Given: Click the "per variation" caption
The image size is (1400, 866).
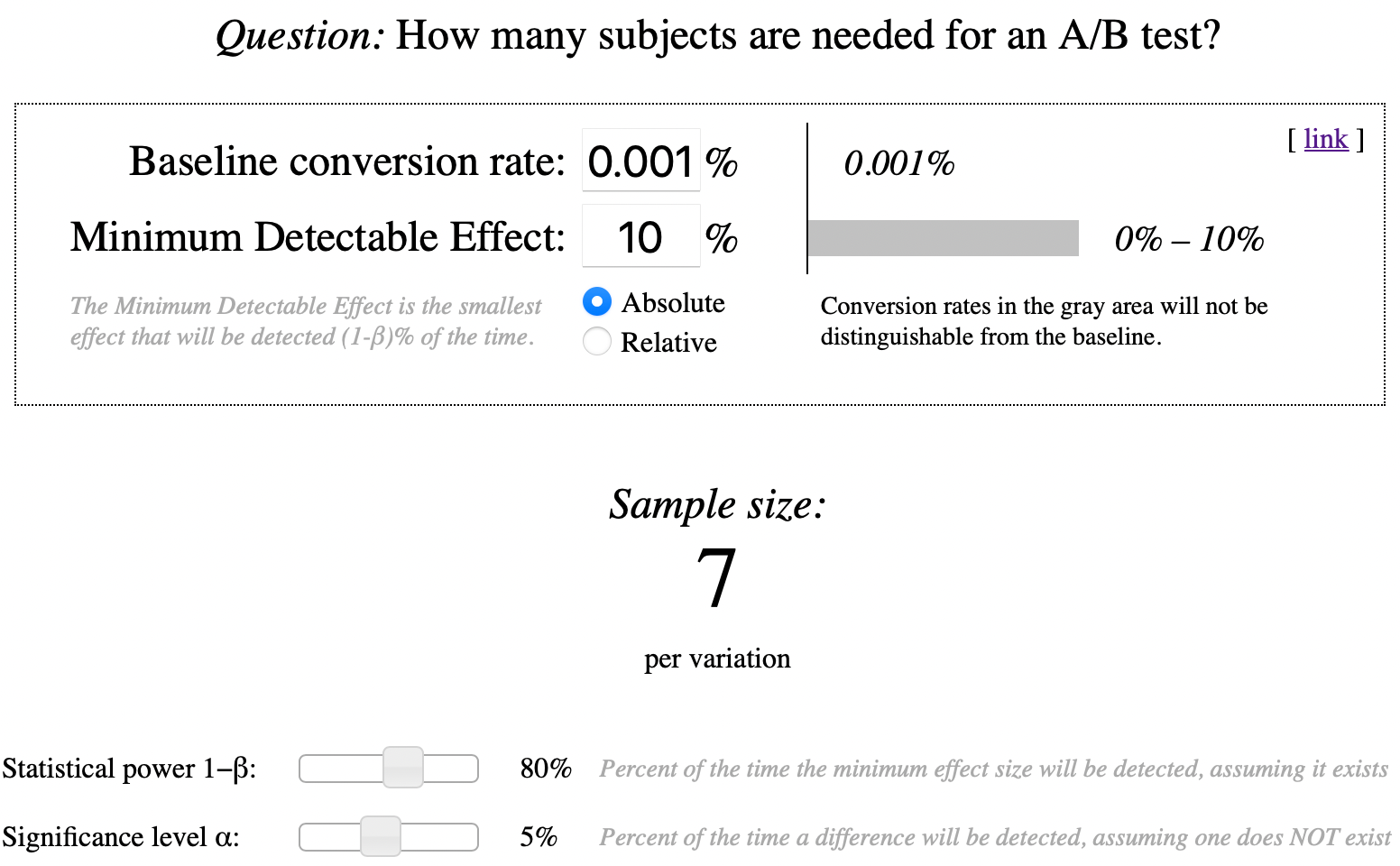Looking at the screenshot, I should click(x=717, y=659).
